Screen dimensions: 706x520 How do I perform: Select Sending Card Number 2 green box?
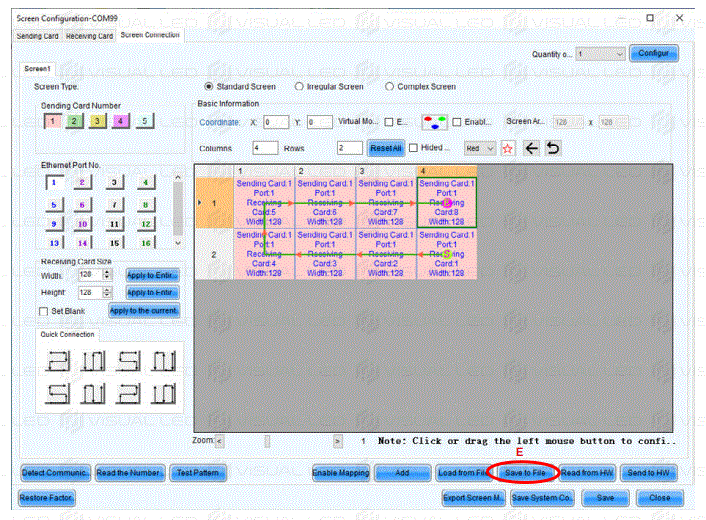(x=74, y=121)
